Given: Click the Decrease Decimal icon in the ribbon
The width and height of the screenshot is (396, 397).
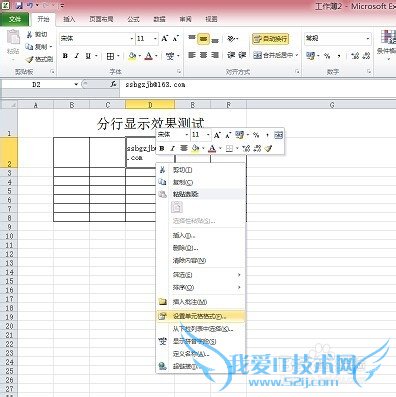Looking at the screenshot, I should point(366,56).
